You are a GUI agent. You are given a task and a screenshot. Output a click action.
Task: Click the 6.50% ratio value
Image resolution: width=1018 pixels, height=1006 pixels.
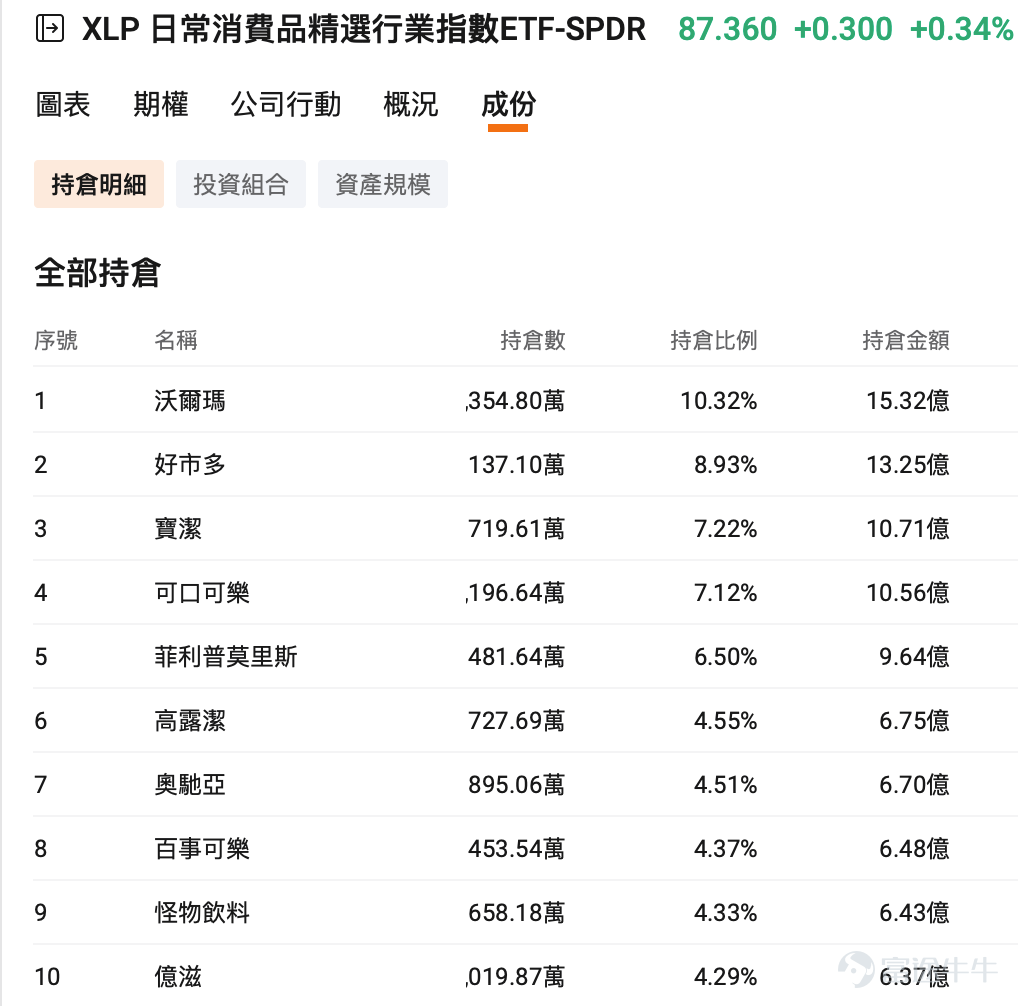(726, 657)
